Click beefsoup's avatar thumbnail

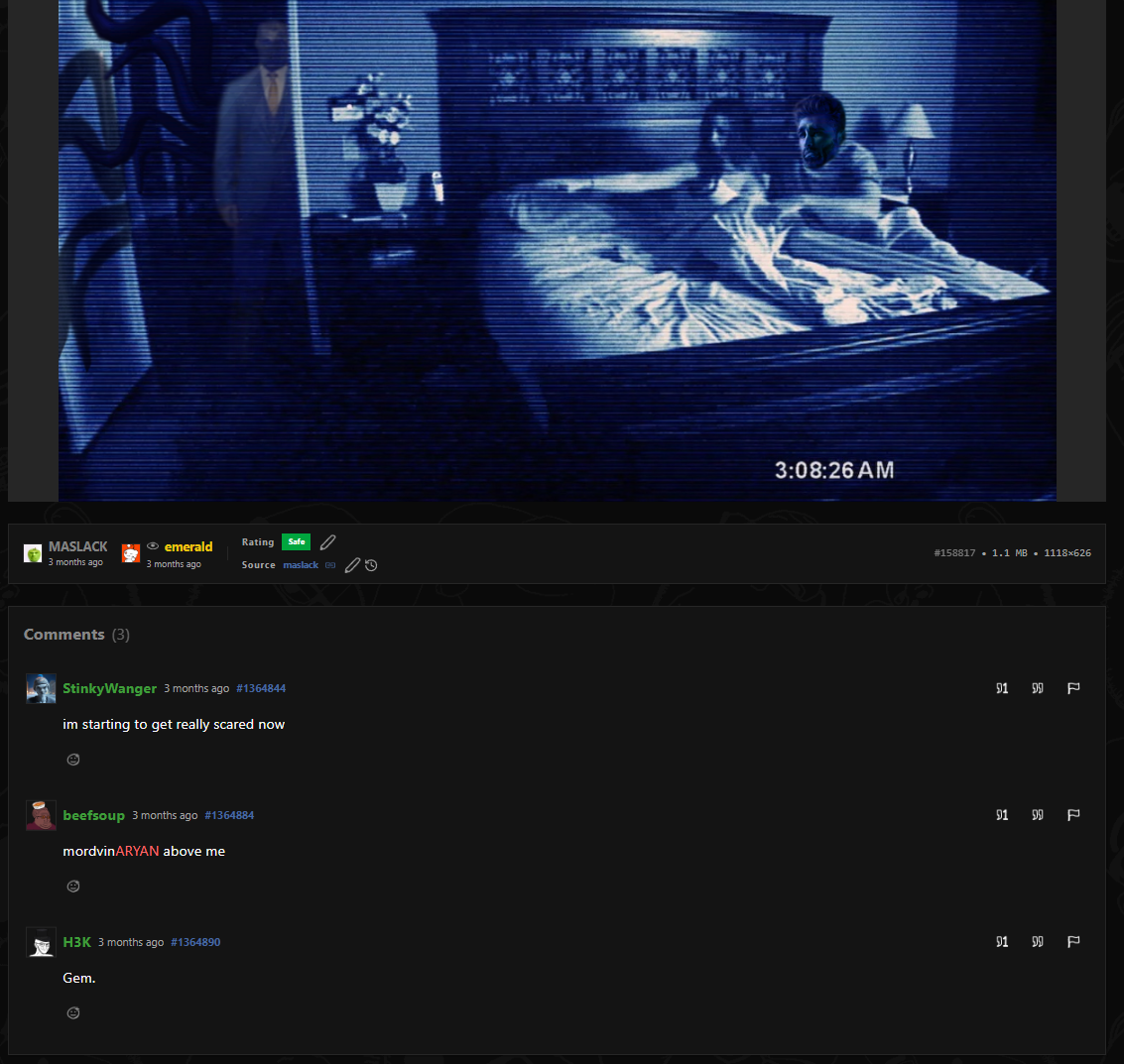click(x=41, y=815)
